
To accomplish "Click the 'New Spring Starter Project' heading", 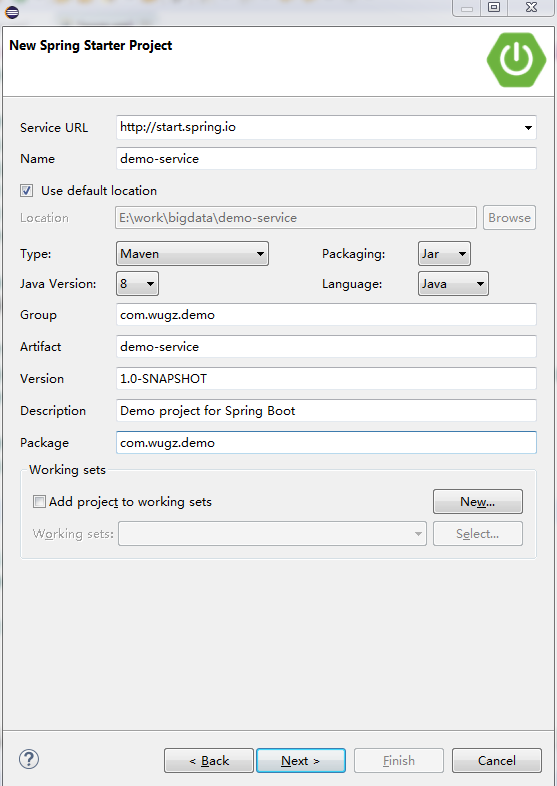I will [91, 45].
